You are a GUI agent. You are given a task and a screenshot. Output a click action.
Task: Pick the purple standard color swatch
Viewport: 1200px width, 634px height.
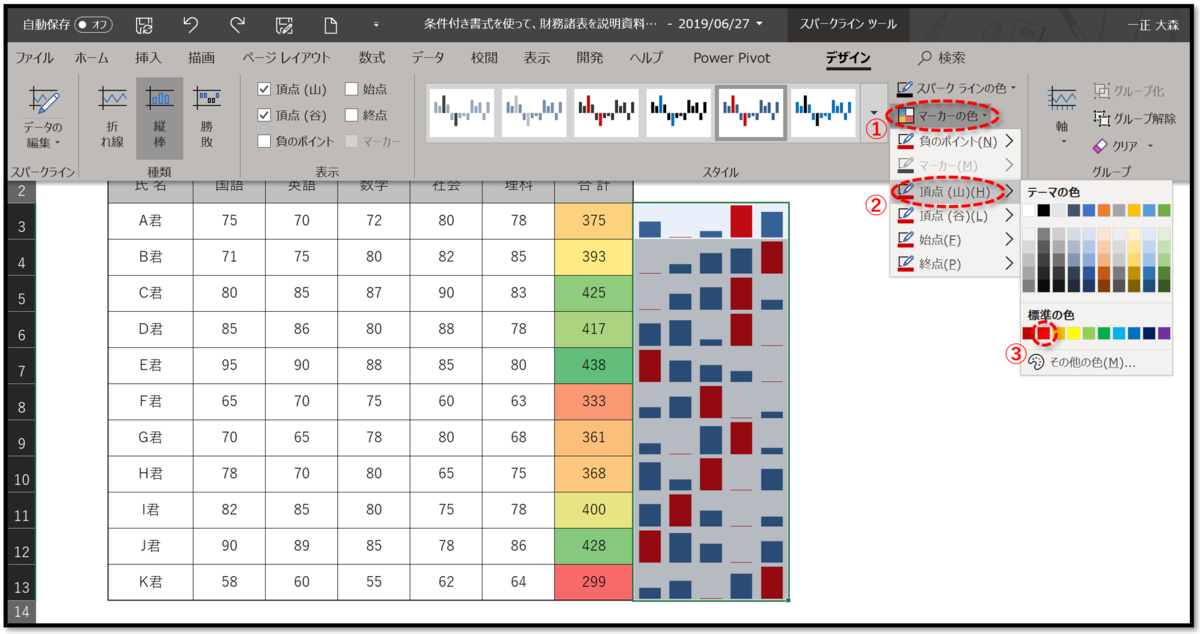click(1164, 333)
